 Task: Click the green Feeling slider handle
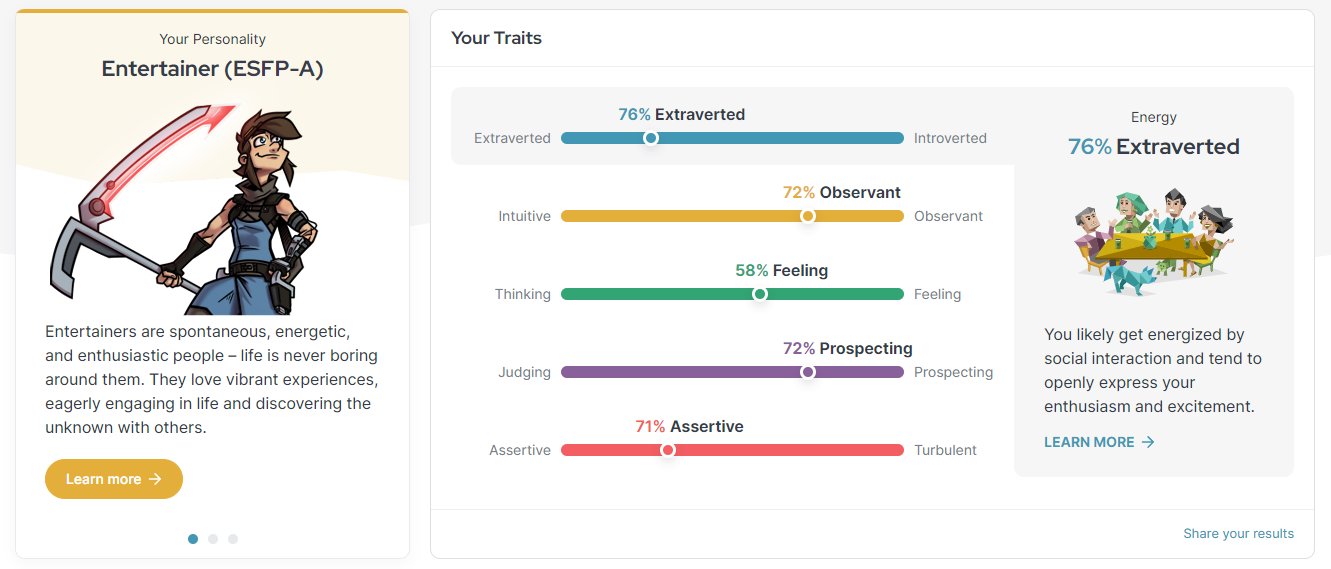pos(760,294)
